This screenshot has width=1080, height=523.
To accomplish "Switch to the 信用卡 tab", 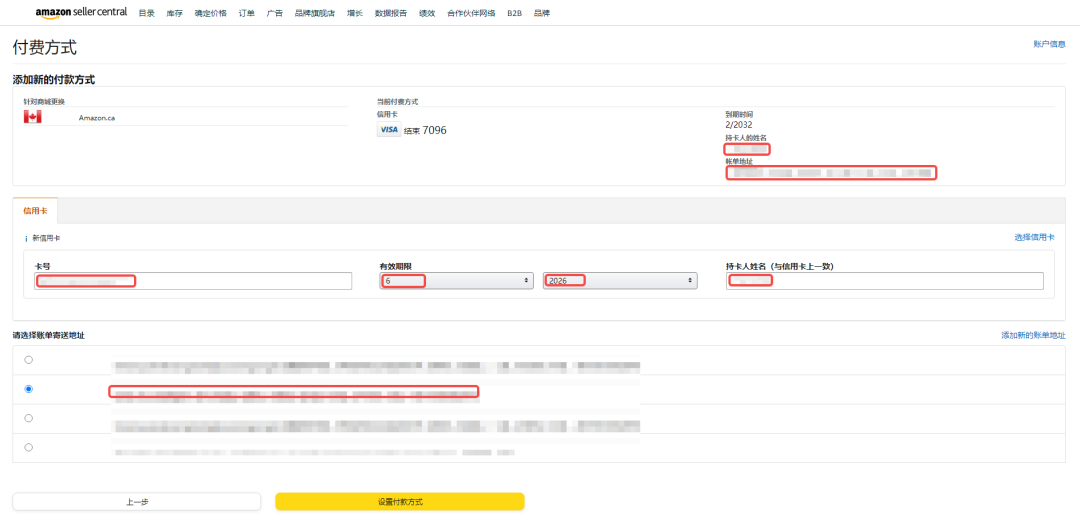I will (35, 211).
